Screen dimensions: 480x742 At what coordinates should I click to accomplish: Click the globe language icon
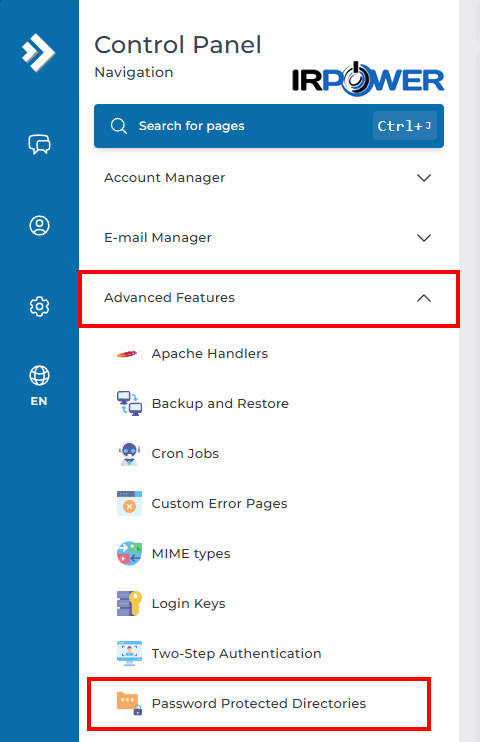point(39,375)
